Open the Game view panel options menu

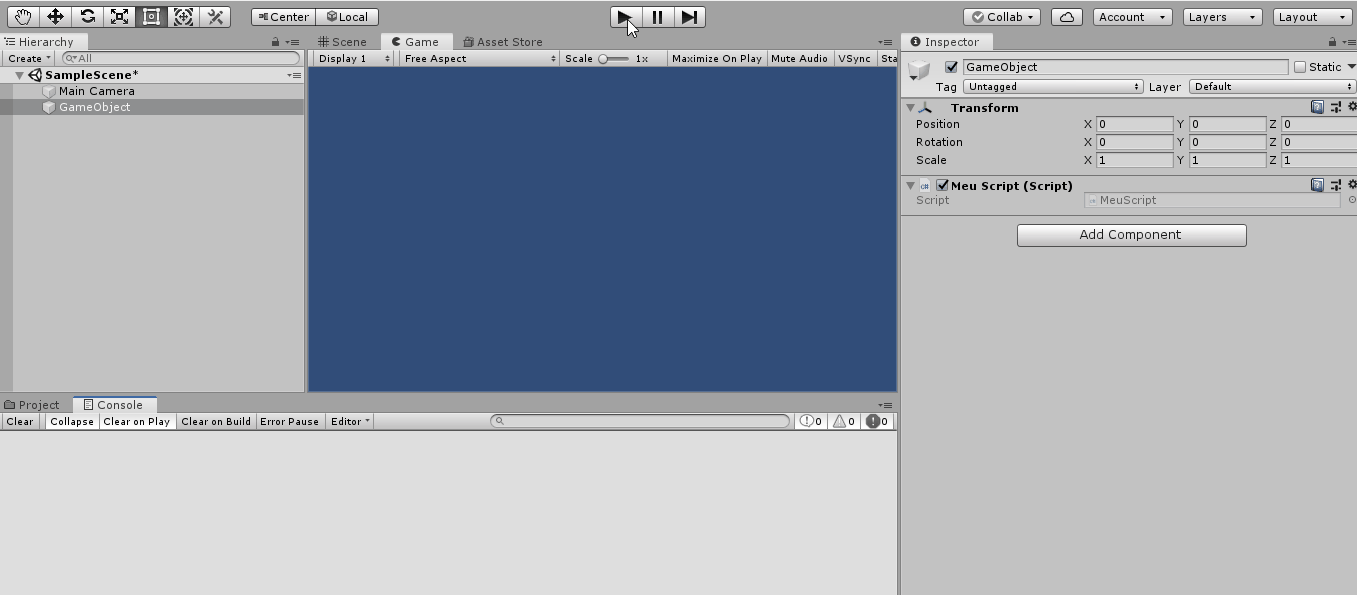point(886,42)
